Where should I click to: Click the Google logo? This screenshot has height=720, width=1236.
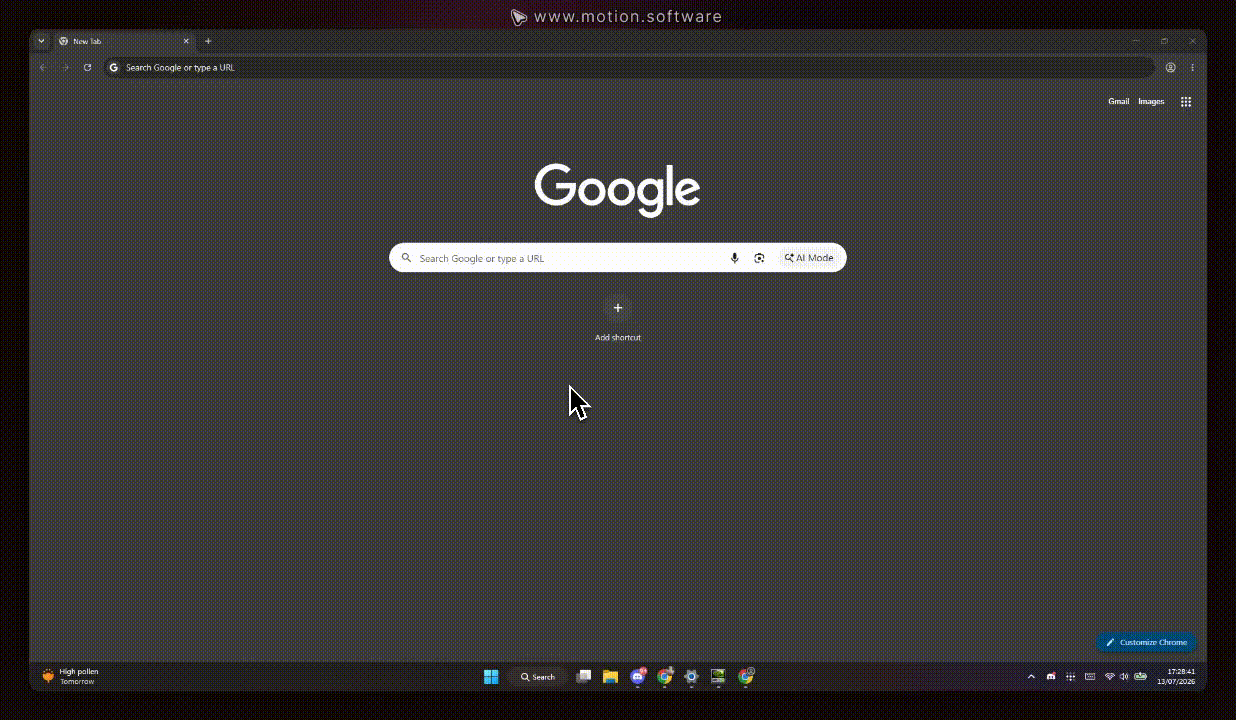pyautogui.click(x=617, y=189)
